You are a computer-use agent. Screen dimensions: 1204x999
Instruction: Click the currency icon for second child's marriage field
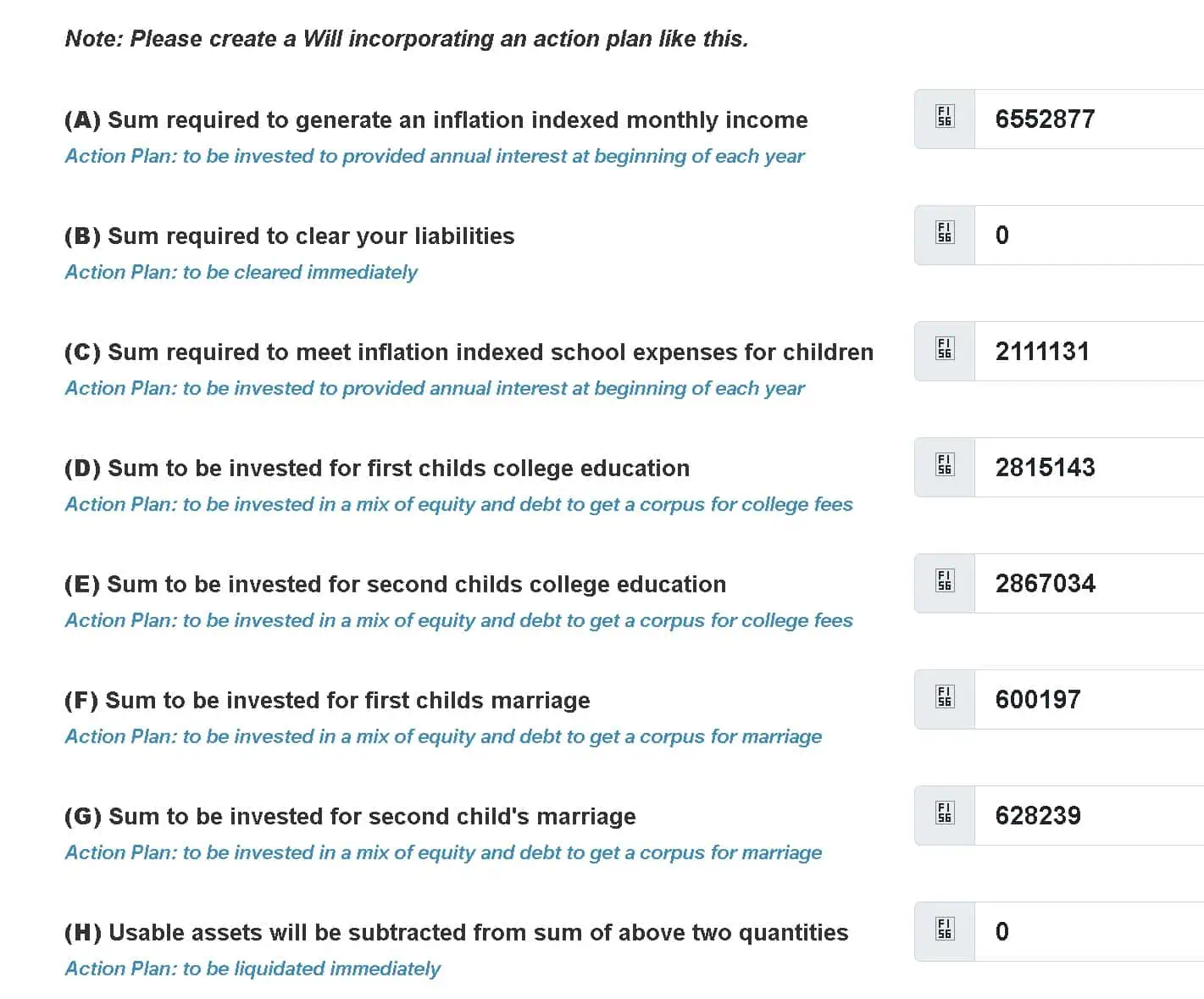943,814
